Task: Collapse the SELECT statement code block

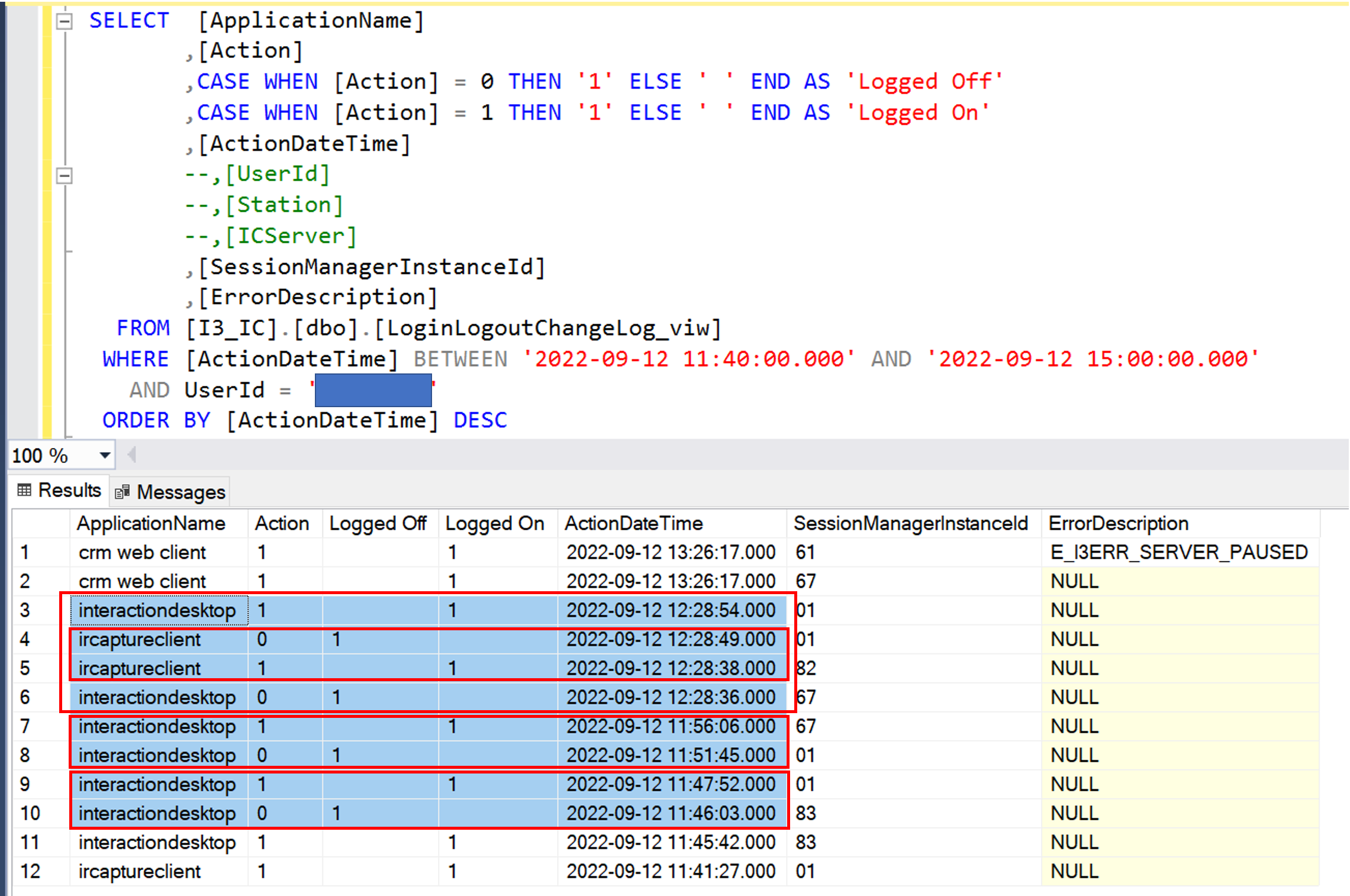Action: (64, 22)
